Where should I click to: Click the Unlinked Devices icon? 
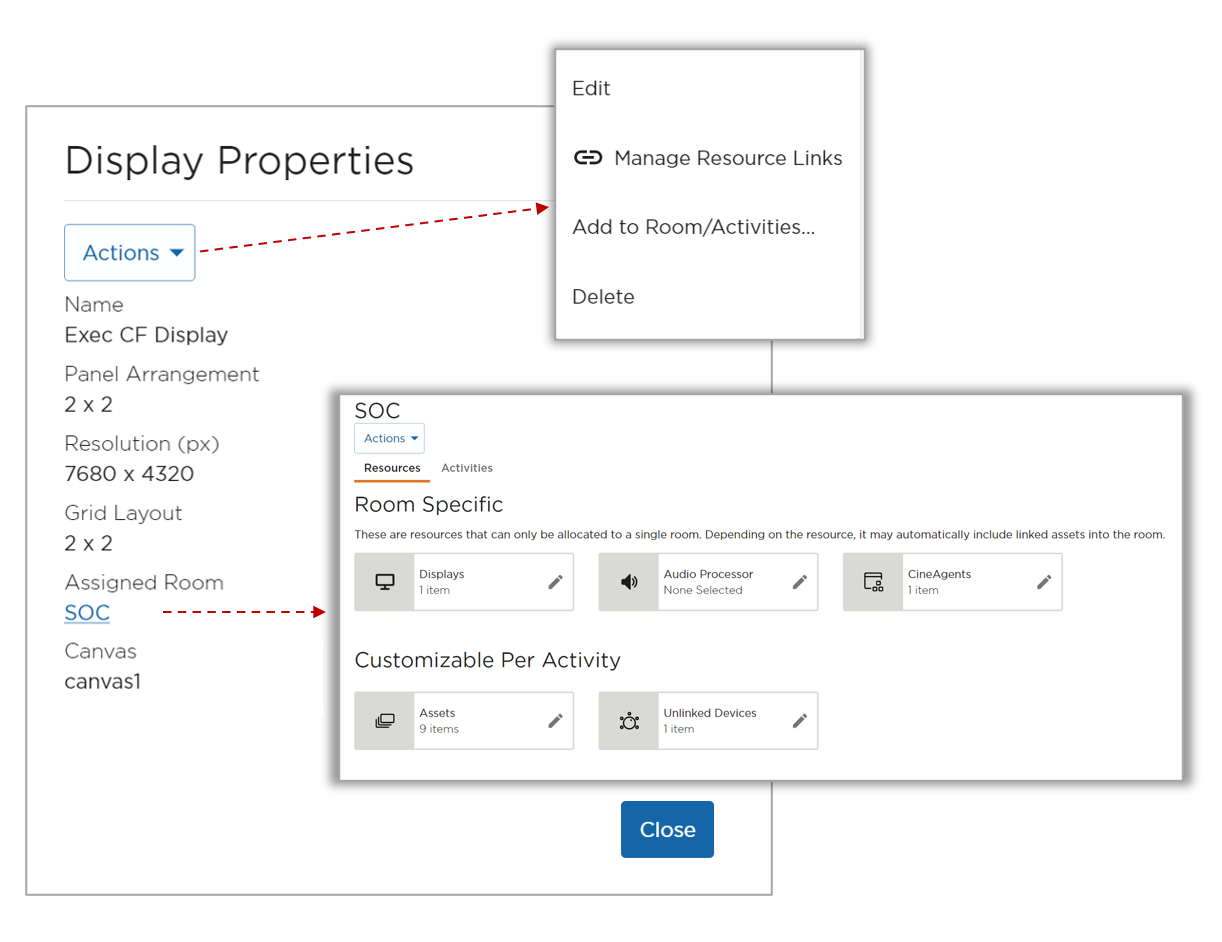[x=628, y=720]
